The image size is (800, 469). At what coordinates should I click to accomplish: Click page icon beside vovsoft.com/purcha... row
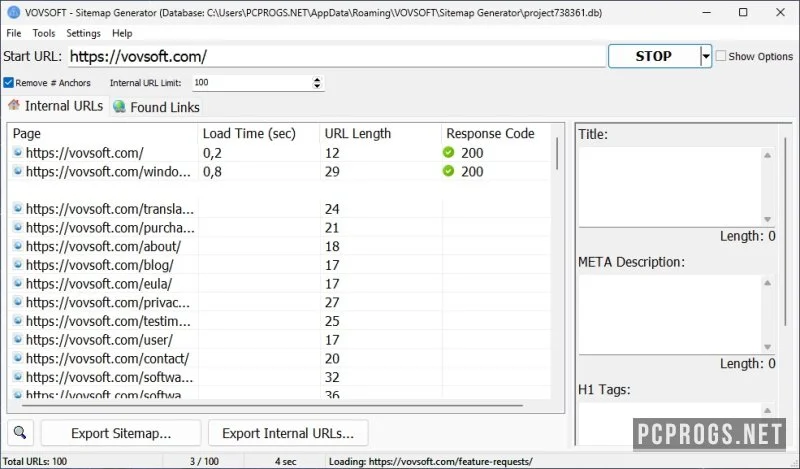point(18,228)
